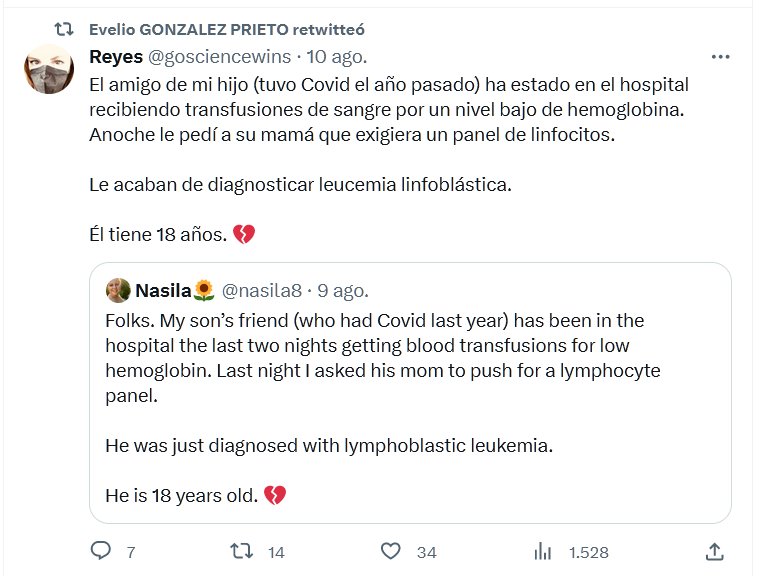This screenshot has width=766, height=576.
Task: Like the tweet with the heart icon
Action: click(393, 551)
